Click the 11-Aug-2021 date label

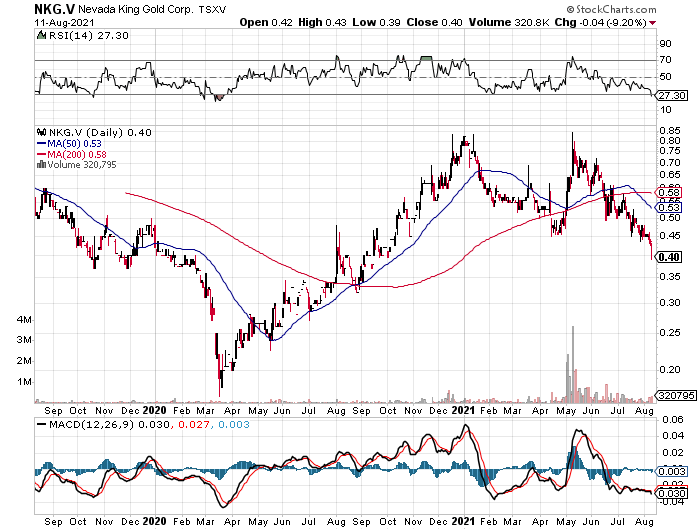tap(64, 22)
